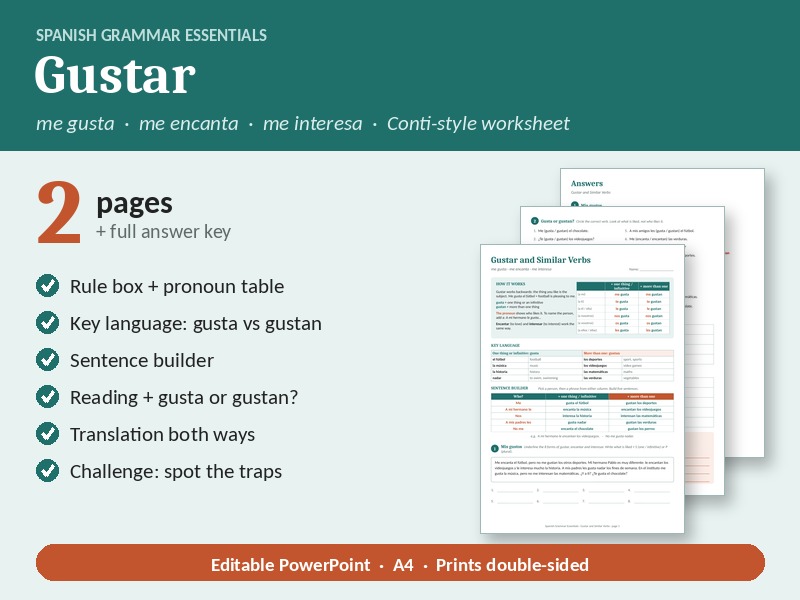This screenshot has height=600, width=800.
Task: Click 'A4' in the orange banner
Action: 403,565
